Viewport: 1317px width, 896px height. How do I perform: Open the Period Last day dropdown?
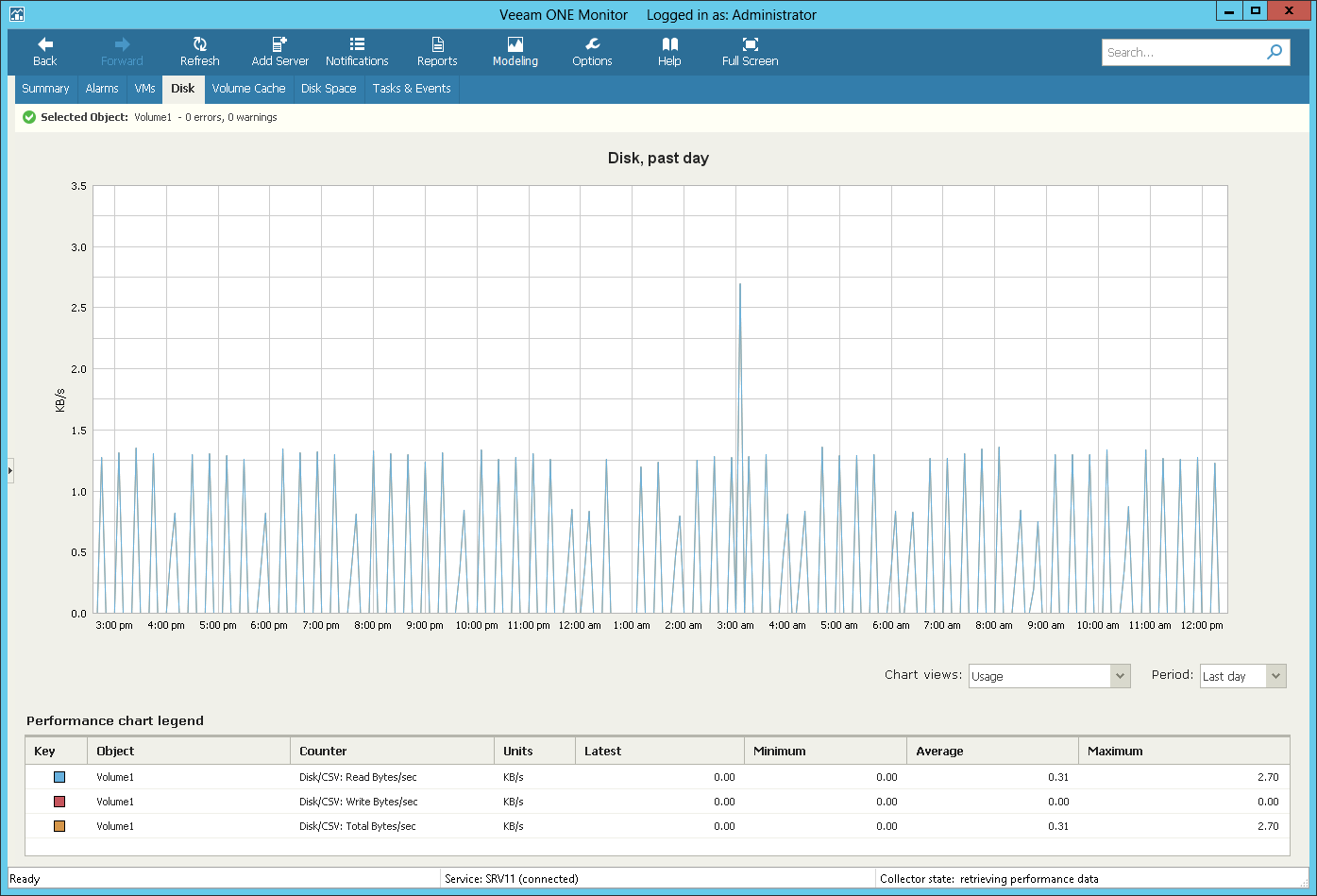(1242, 676)
